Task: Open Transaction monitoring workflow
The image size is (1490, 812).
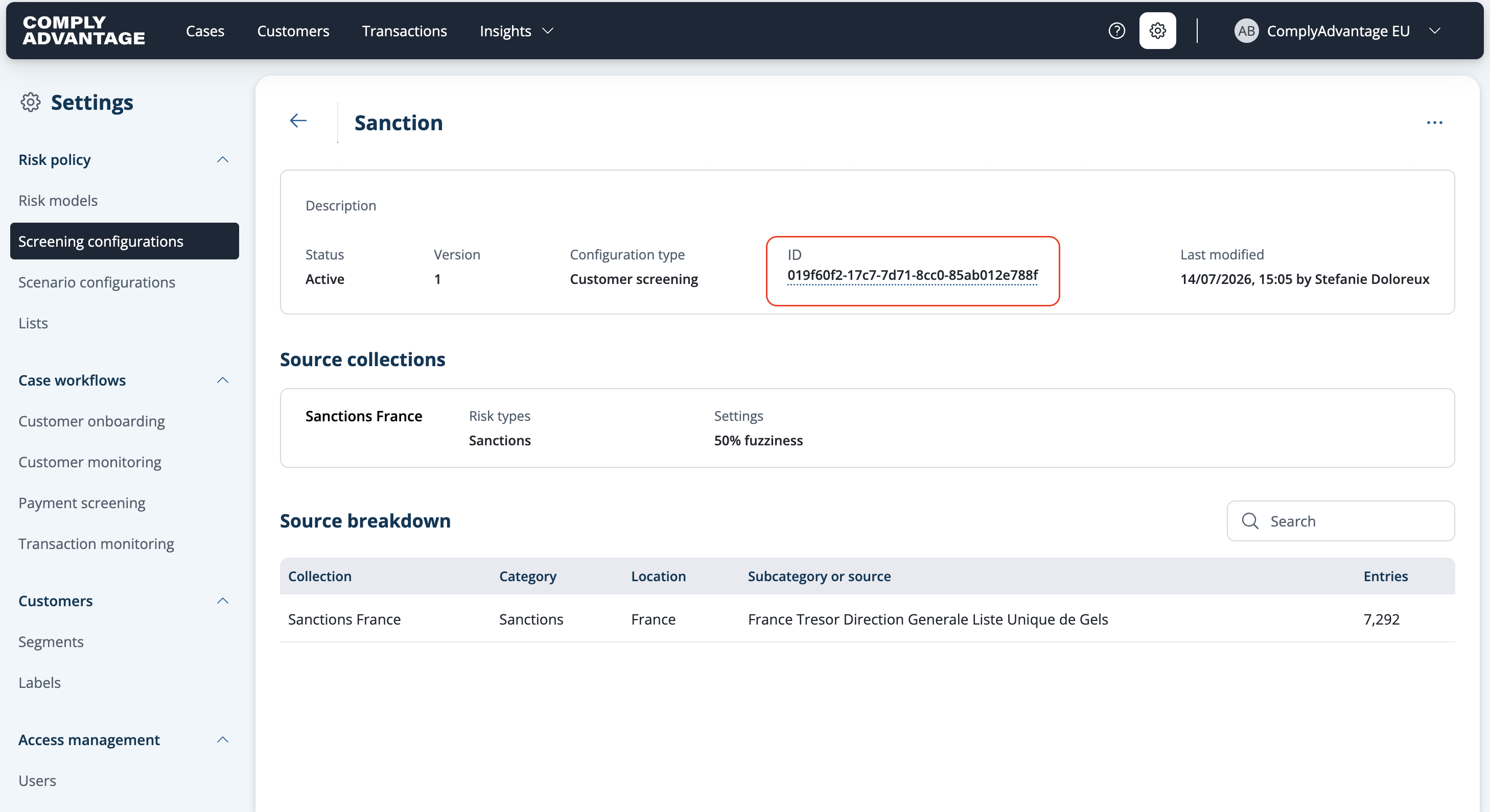Action: pyautogui.click(x=96, y=544)
